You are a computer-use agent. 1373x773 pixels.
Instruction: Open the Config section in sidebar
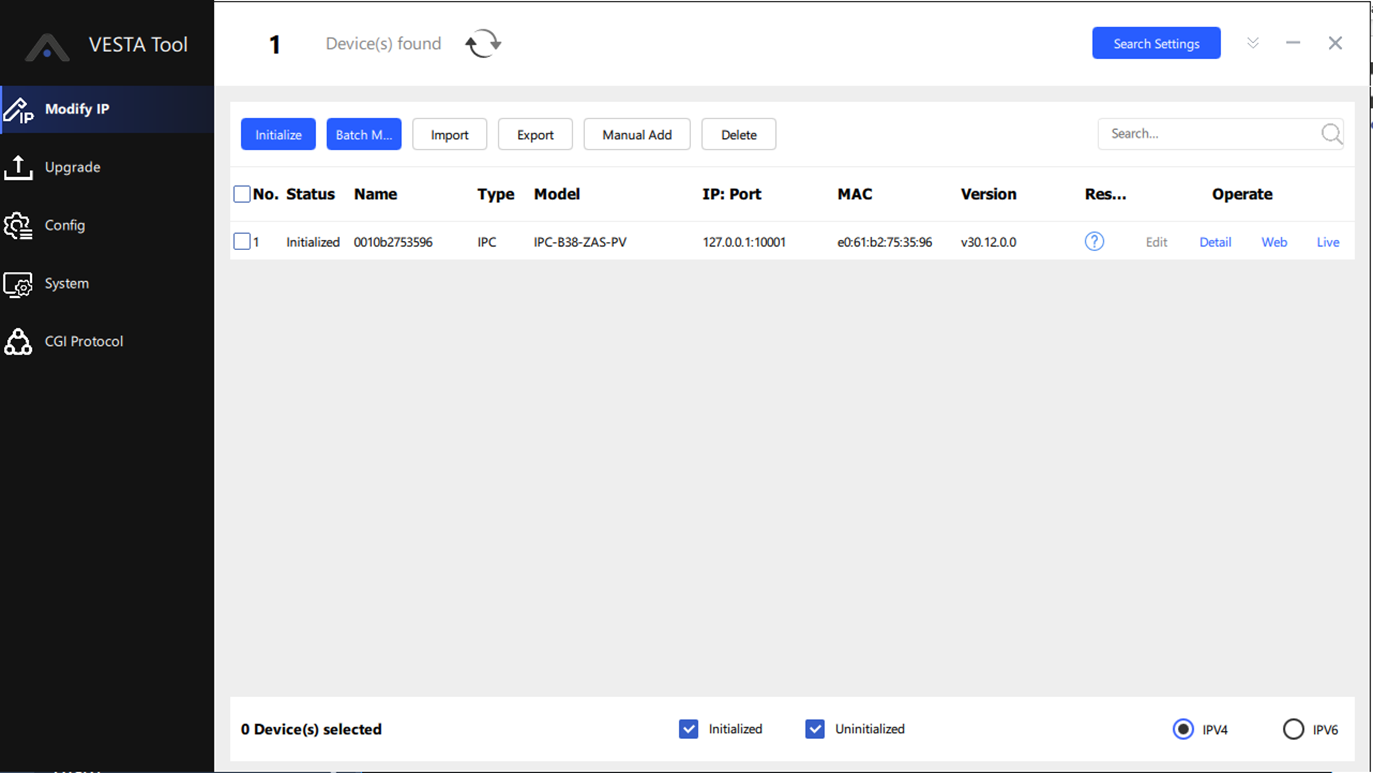click(64, 225)
